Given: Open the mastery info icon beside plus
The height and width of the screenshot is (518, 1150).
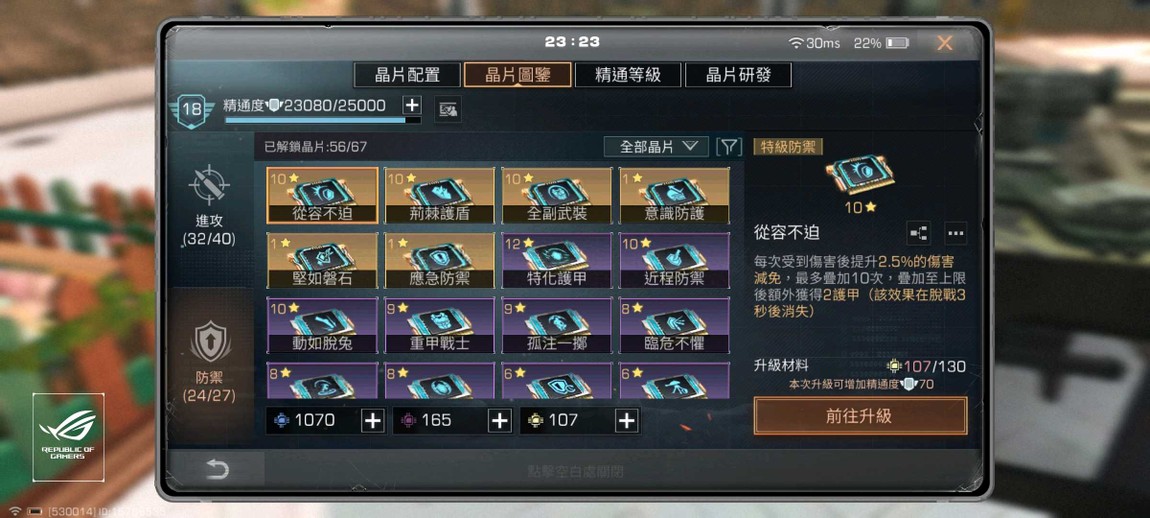Looking at the screenshot, I should point(448,110).
